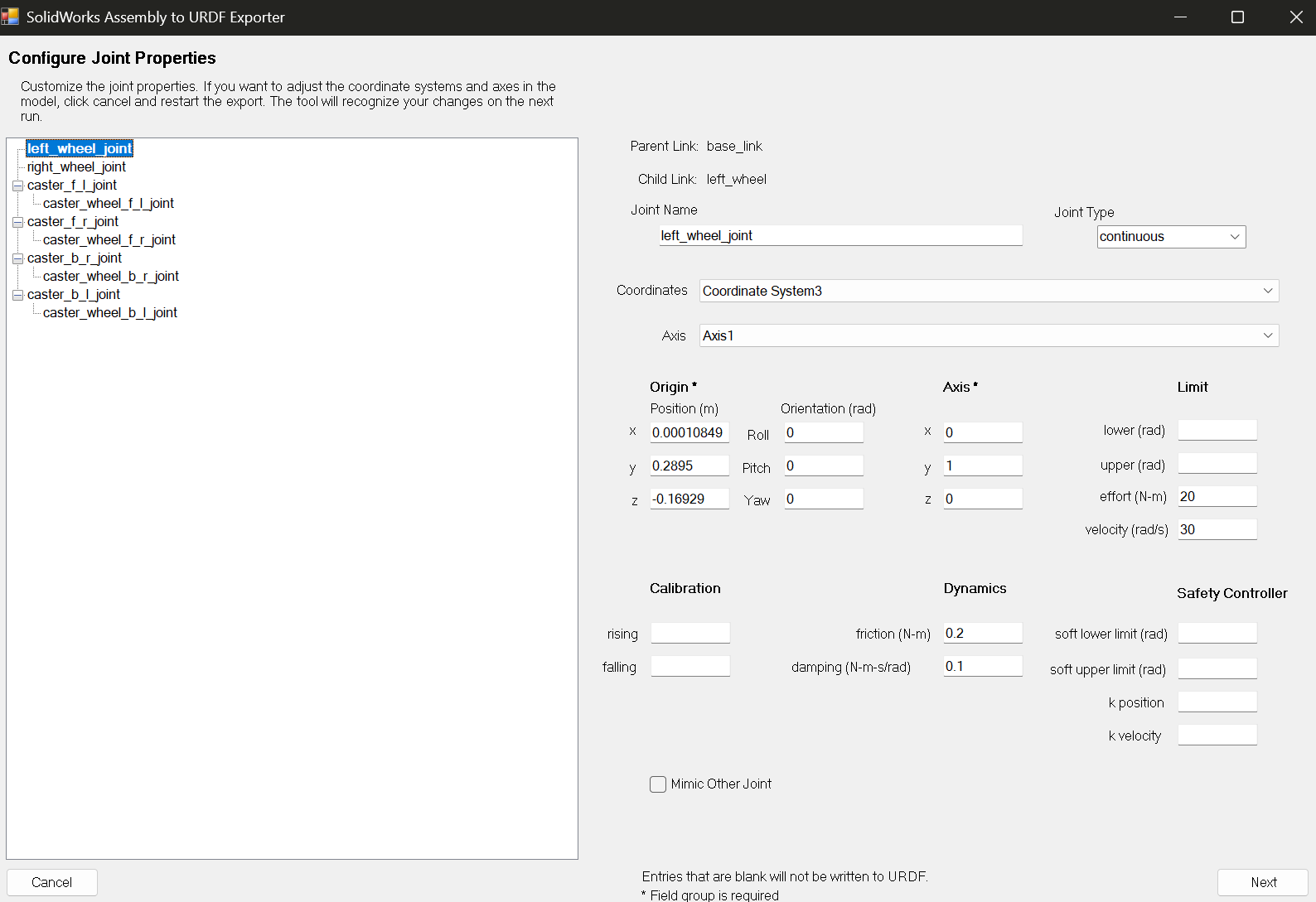Click the Axis z value field
1316x902 pixels.
tap(983, 499)
